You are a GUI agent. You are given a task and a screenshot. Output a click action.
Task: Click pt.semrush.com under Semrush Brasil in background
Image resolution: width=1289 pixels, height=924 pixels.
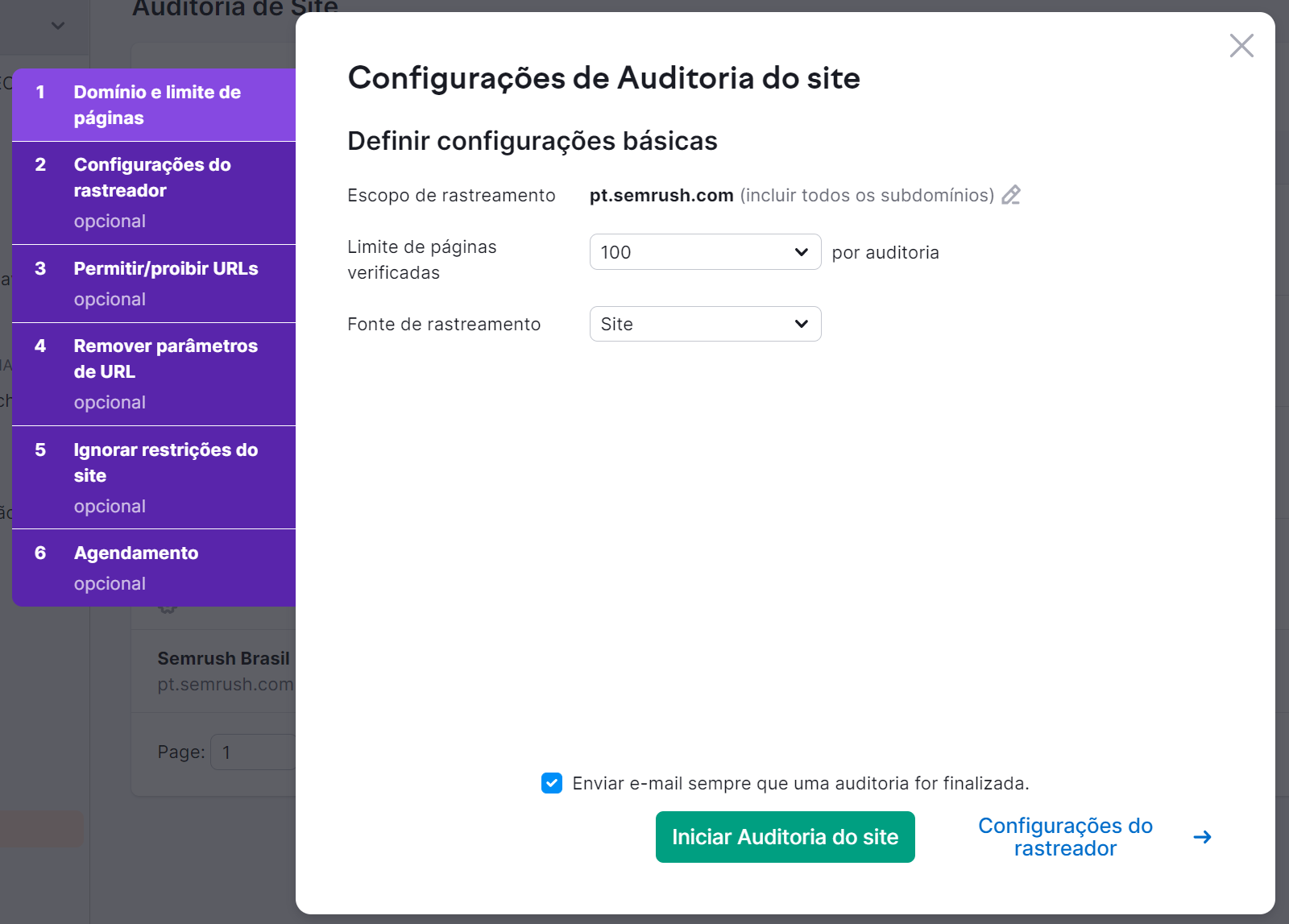[226, 684]
